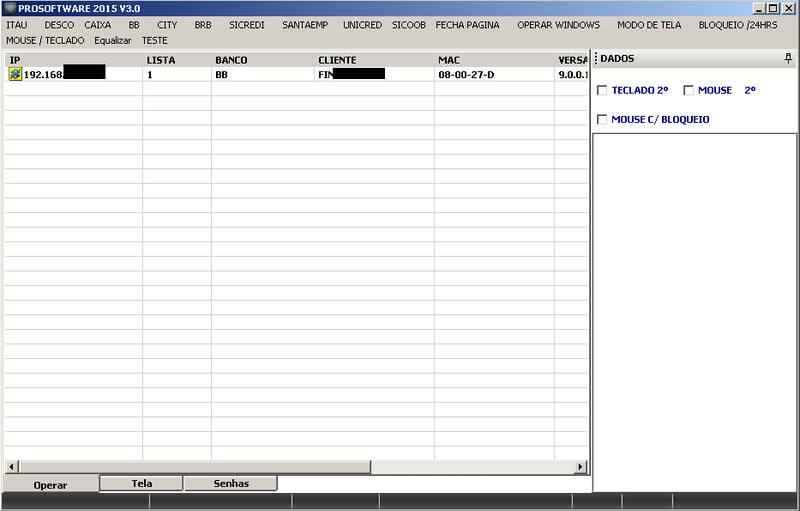Click the pin icon on DADOS panel
The width and height of the screenshot is (800, 511).
(x=788, y=59)
